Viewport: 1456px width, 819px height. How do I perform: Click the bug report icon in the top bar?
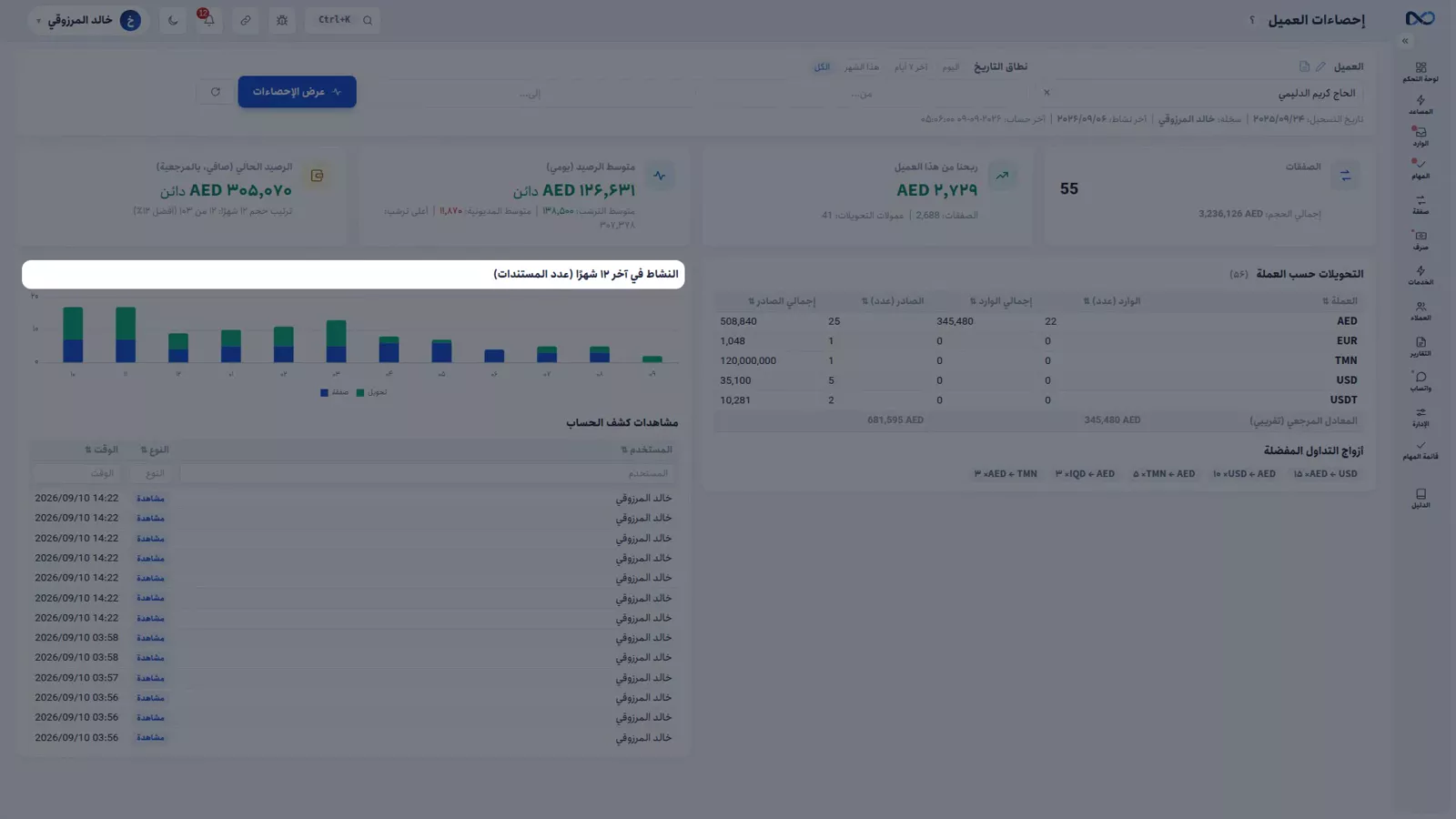pyautogui.click(x=282, y=20)
